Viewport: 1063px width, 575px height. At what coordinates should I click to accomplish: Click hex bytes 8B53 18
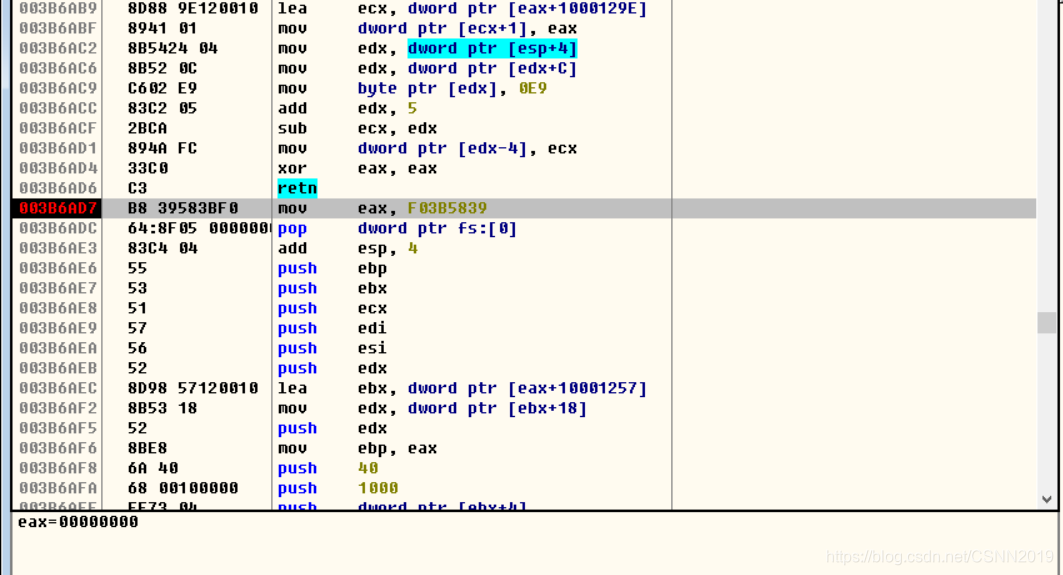click(162, 408)
